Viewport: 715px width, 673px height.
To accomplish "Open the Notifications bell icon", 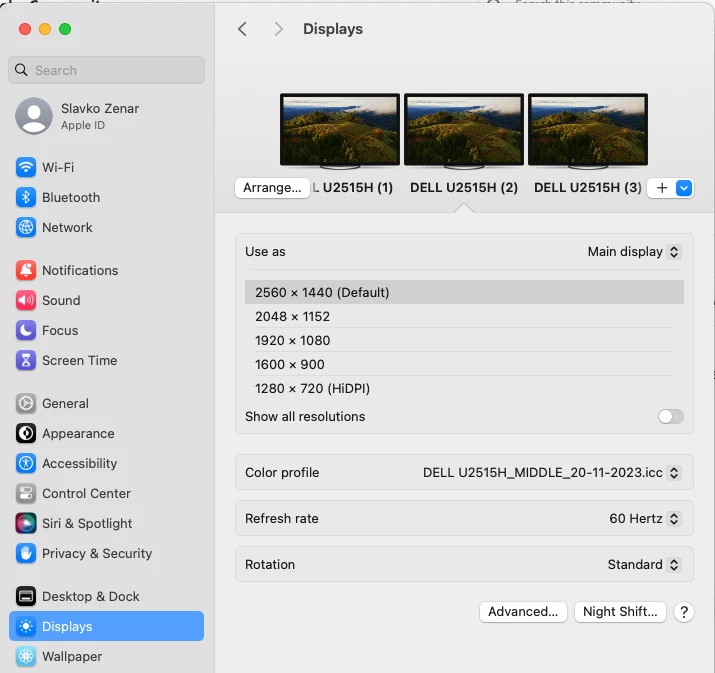I will 26,270.
